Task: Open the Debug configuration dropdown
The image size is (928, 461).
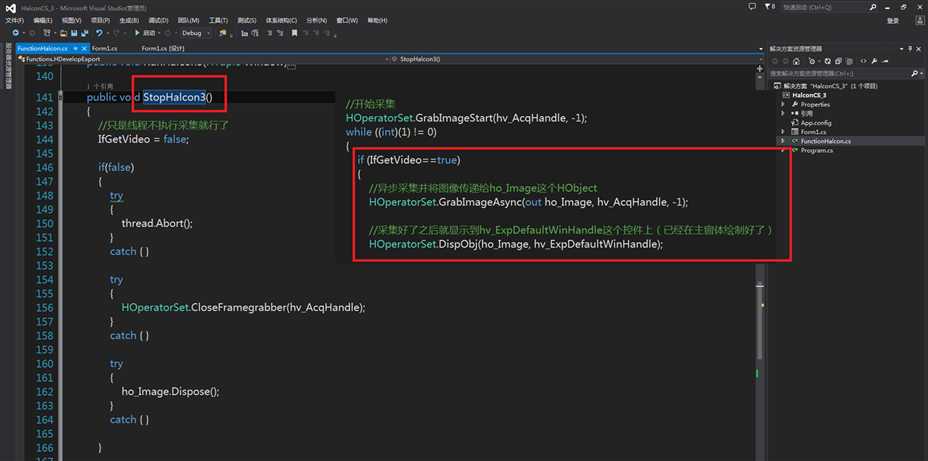Action: 195,33
